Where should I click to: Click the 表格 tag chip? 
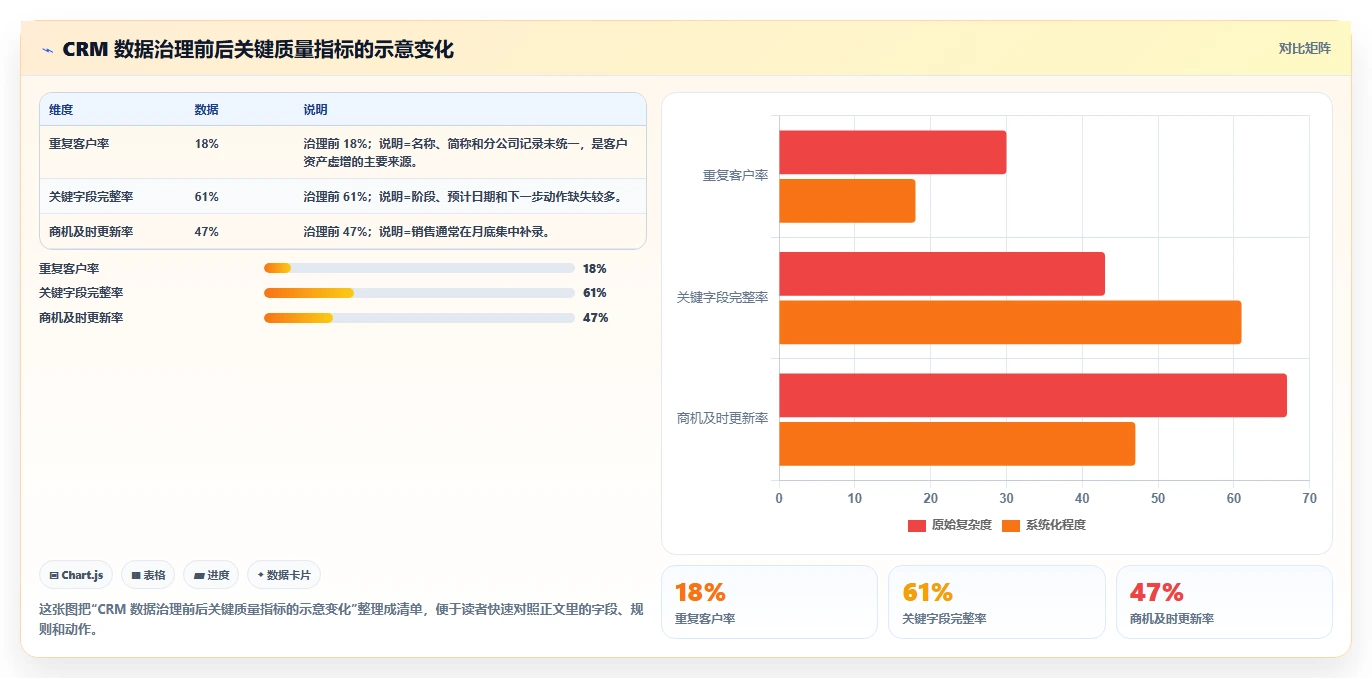(148, 575)
